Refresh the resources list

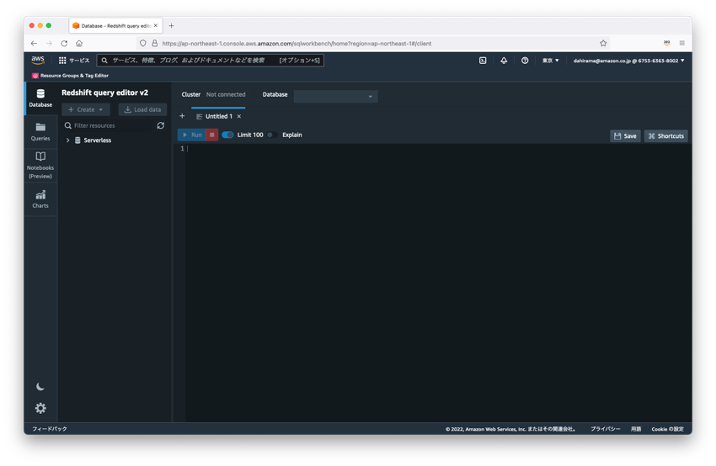tap(160, 126)
